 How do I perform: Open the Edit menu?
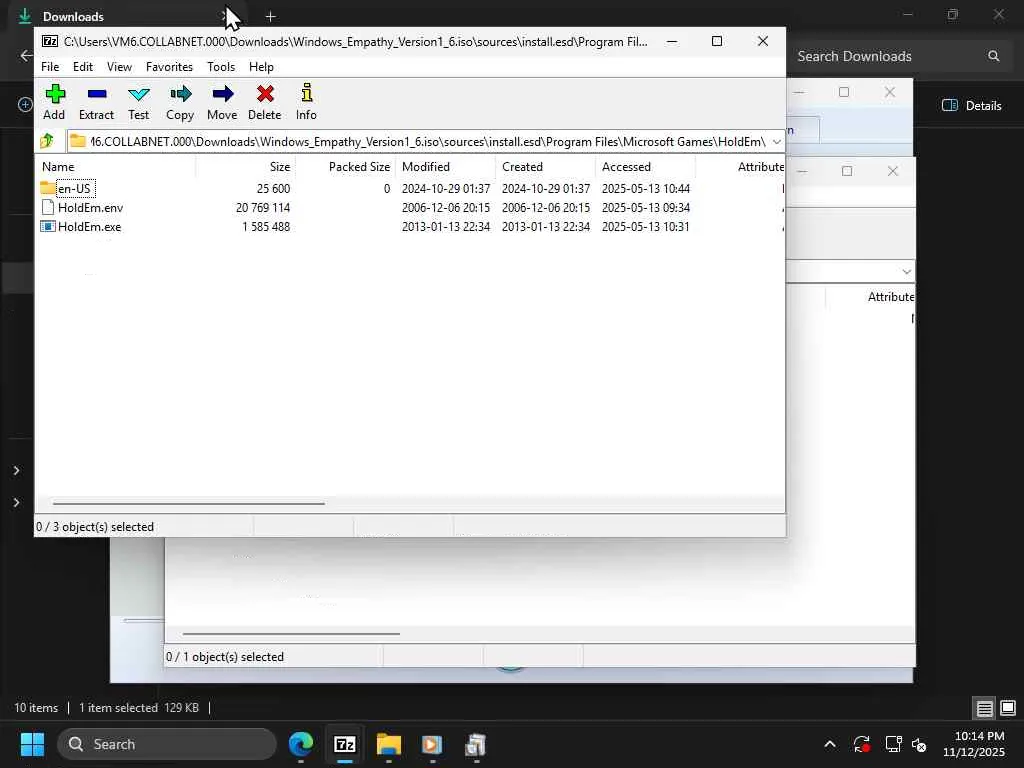tap(82, 67)
